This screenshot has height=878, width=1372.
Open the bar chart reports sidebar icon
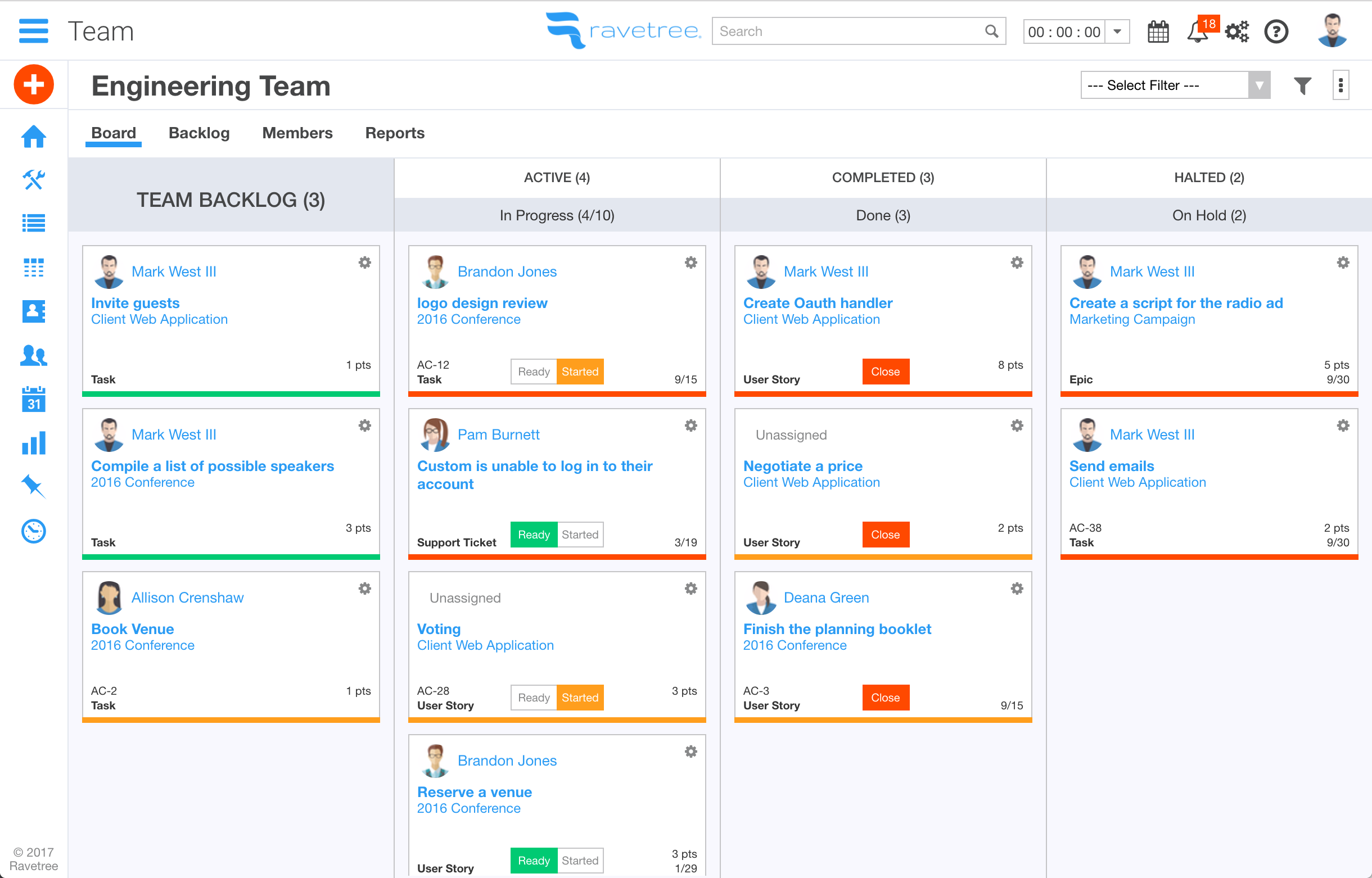[x=34, y=442]
